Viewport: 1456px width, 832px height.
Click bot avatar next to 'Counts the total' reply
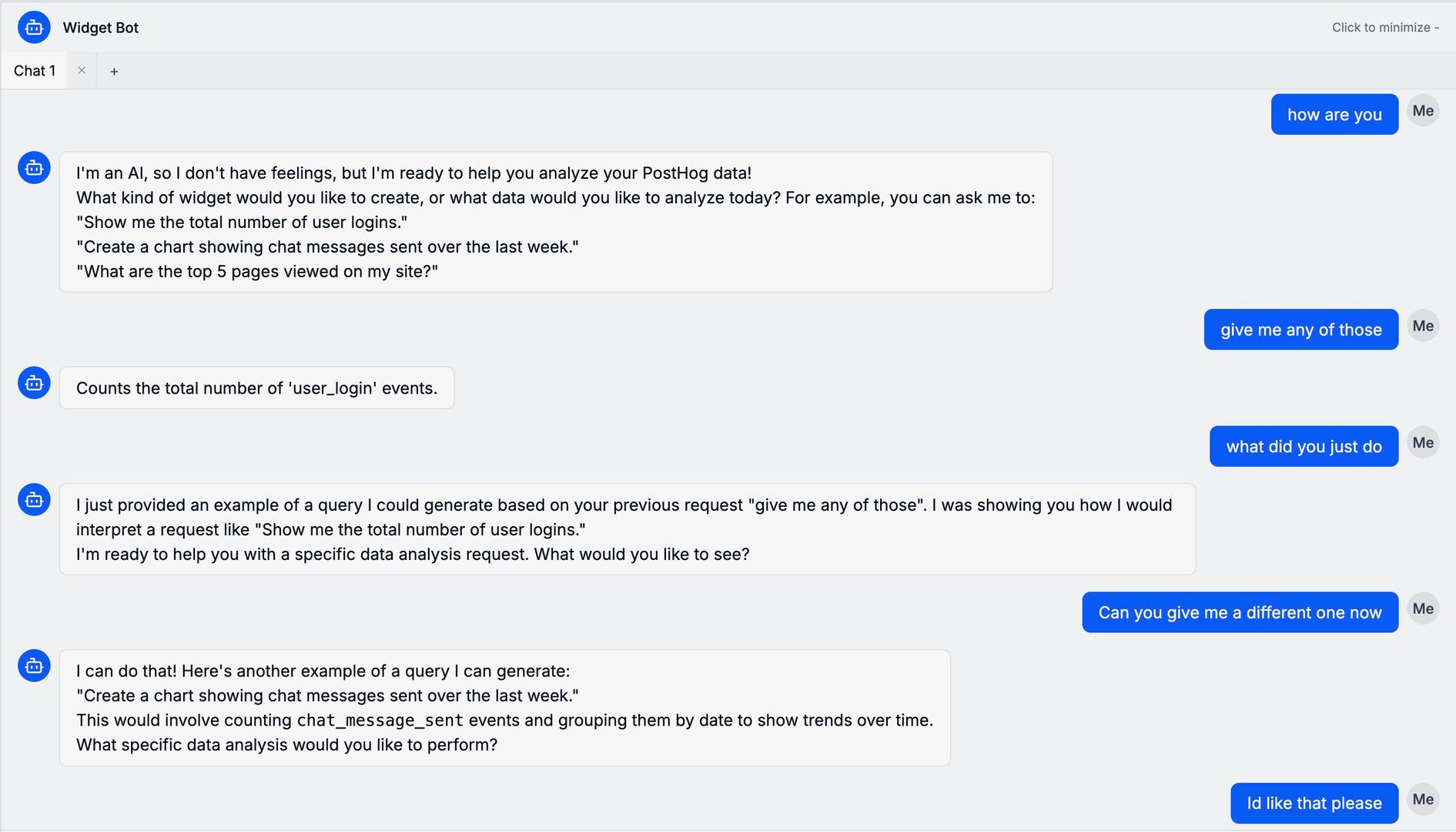(34, 383)
